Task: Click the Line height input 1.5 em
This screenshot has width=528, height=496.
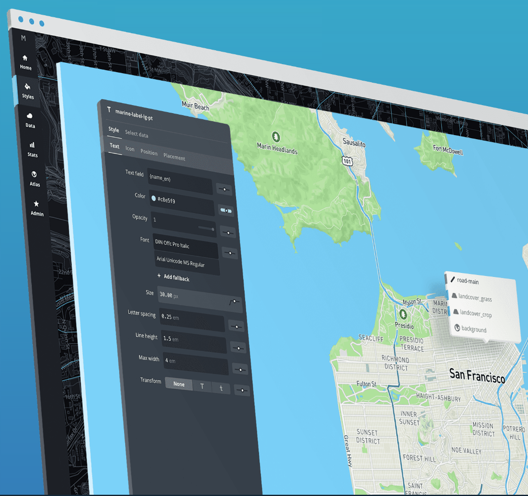Action: pos(194,341)
